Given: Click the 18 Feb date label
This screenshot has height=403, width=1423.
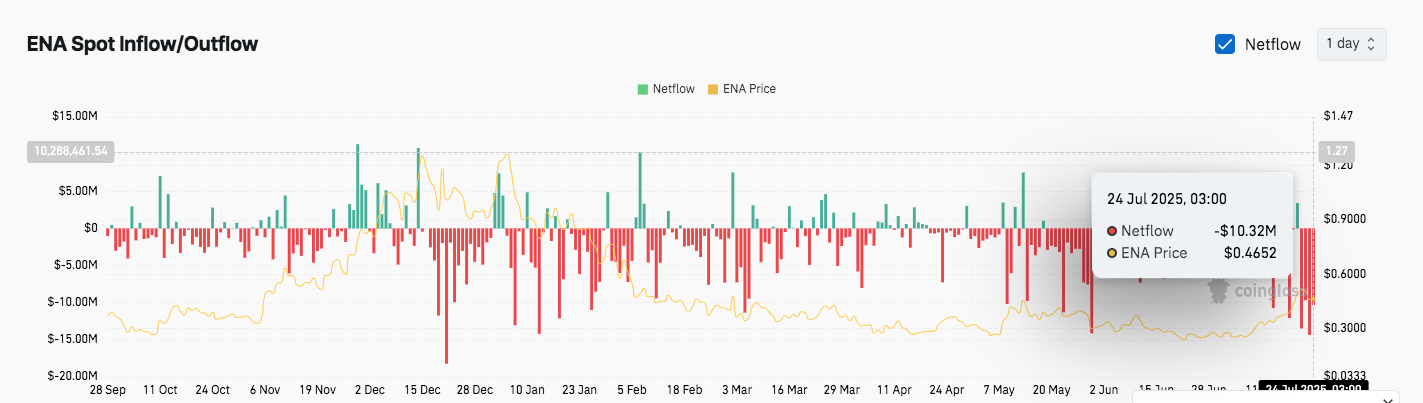Looking at the screenshot, I should [x=684, y=389].
